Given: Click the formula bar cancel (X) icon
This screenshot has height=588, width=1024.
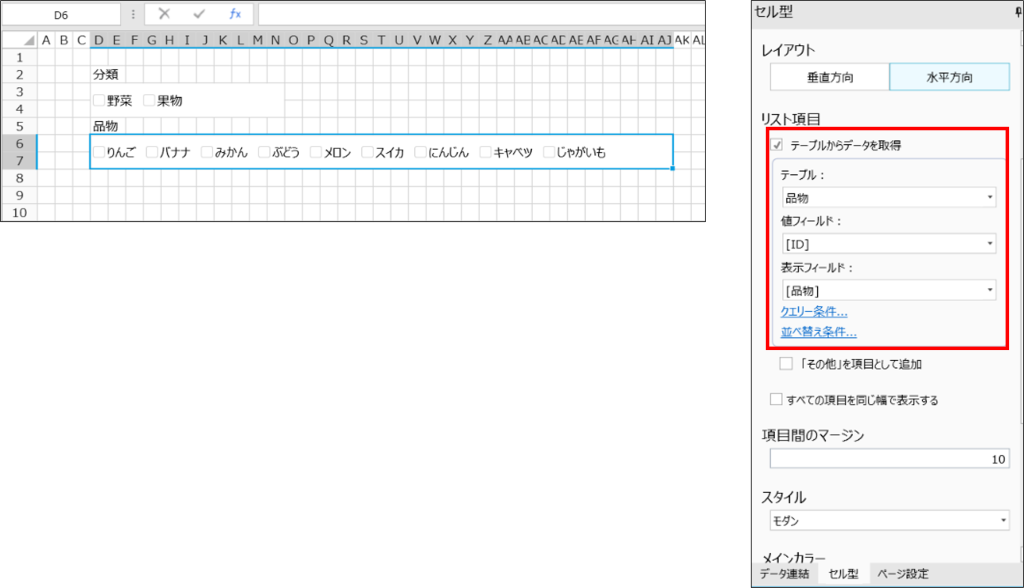Looking at the screenshot, I should point(164,14).
